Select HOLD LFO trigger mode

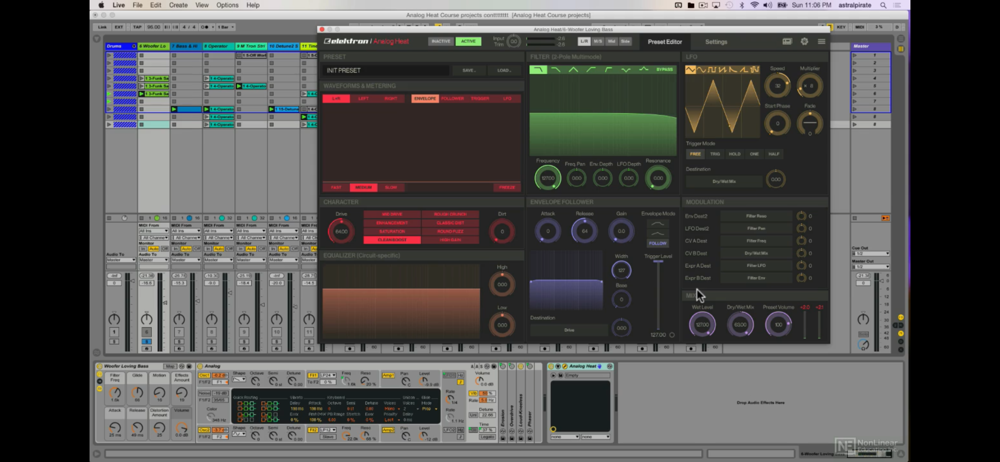pyautogui.click(x=735, y=154)
